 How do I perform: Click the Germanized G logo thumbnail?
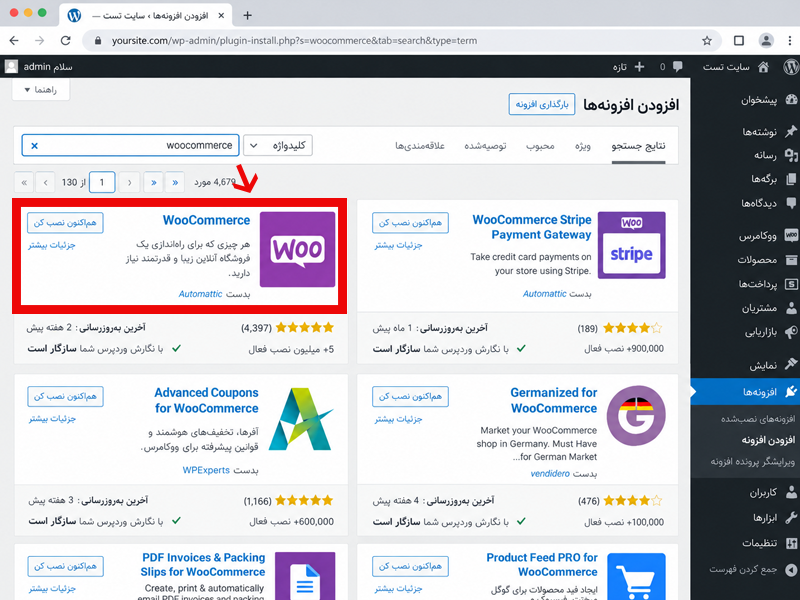(x=636, y=415)
